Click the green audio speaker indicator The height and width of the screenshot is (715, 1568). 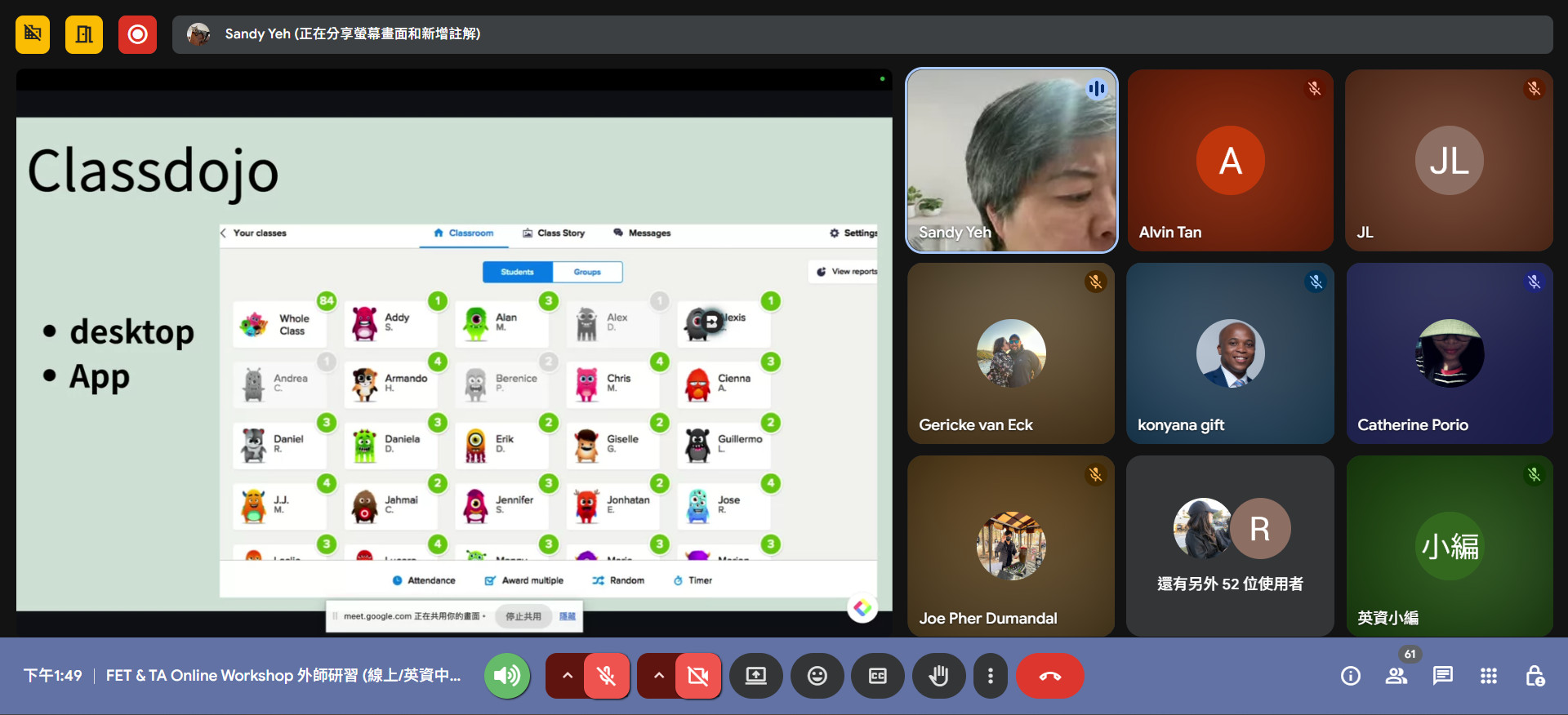pos(506,676)
